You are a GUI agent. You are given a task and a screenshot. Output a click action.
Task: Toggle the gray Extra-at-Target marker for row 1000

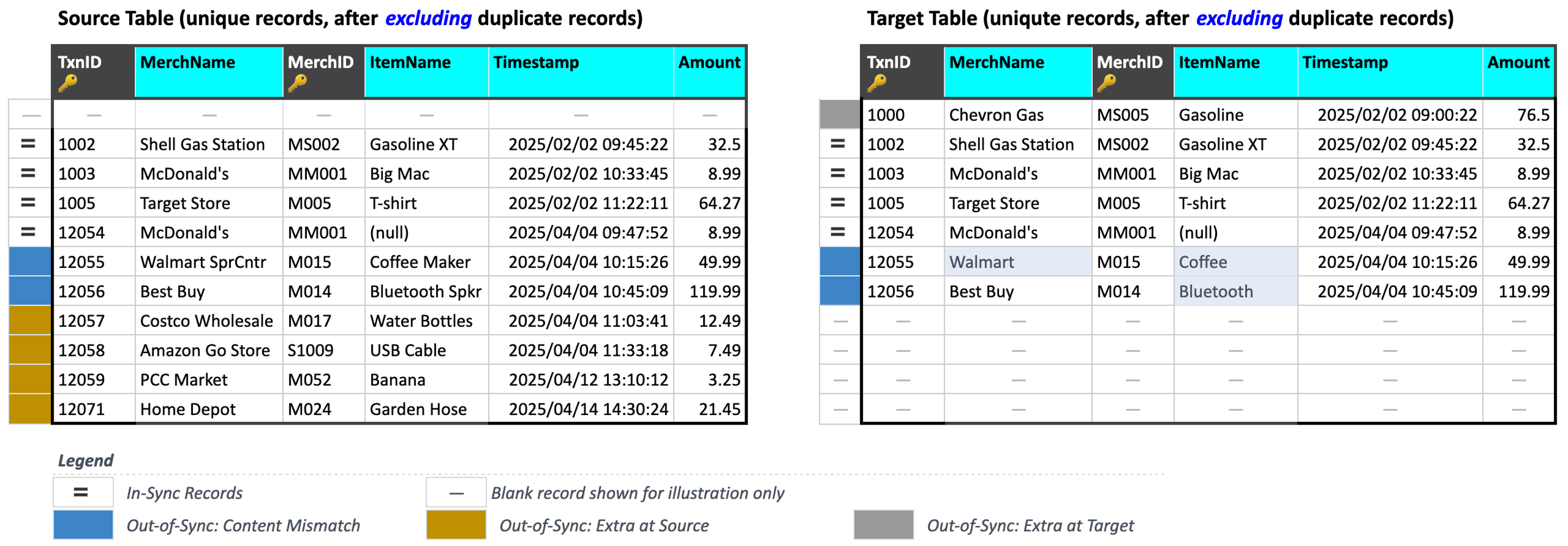coord(839,115)
